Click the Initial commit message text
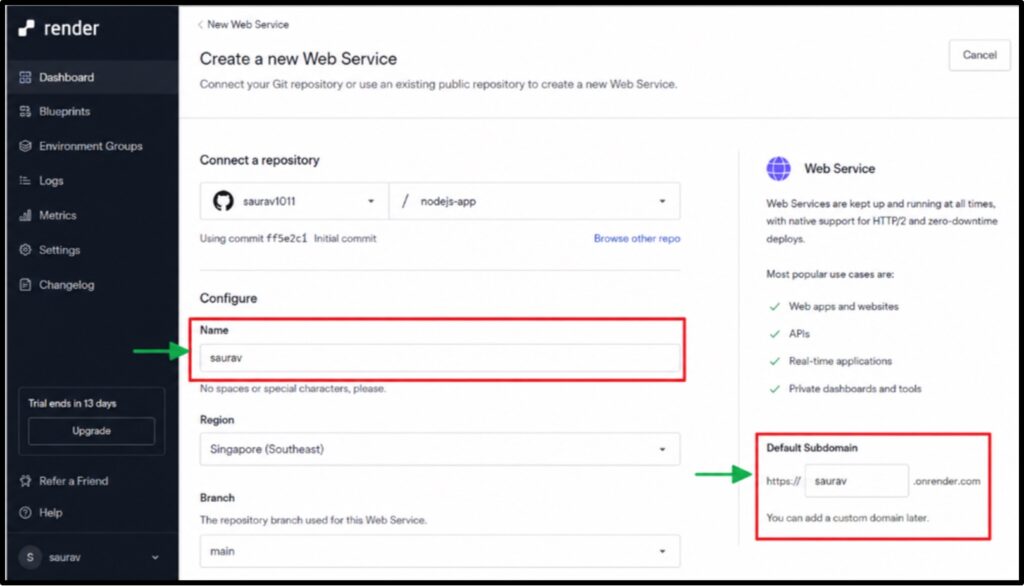The width and height of the screenshot is (1024, 586). (345, 238)
